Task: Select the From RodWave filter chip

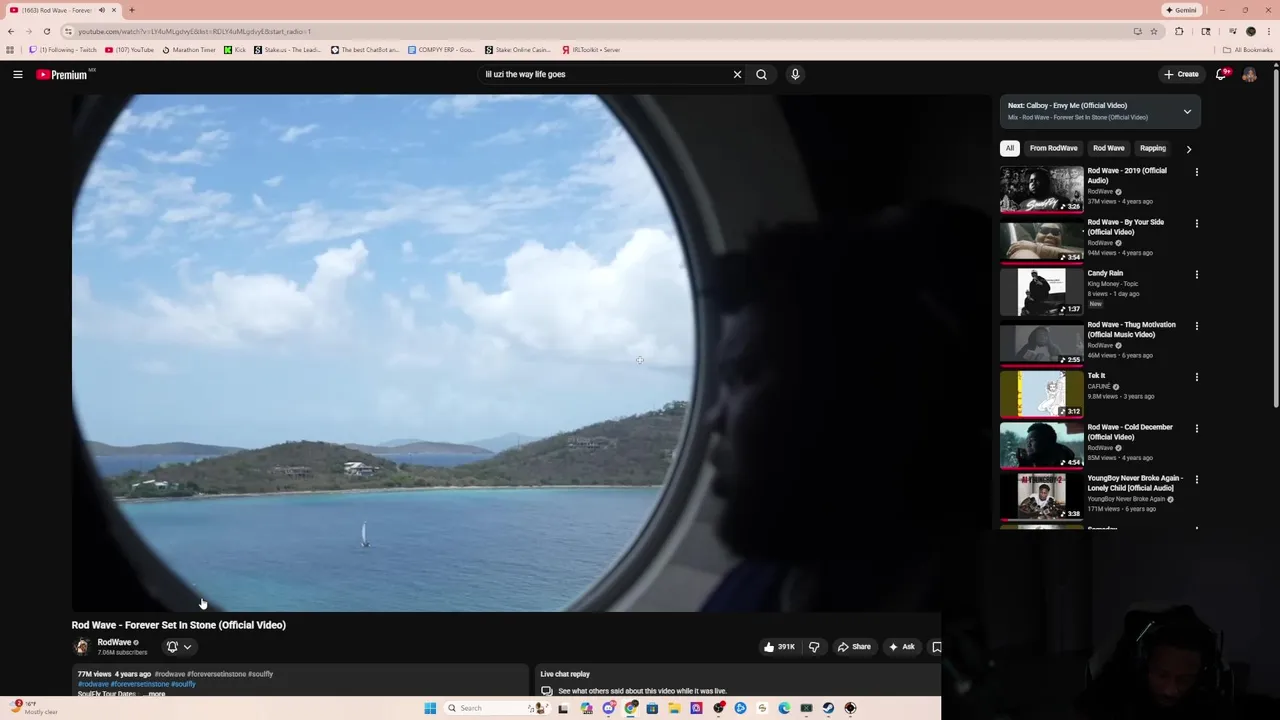Action: (1053, 148)
